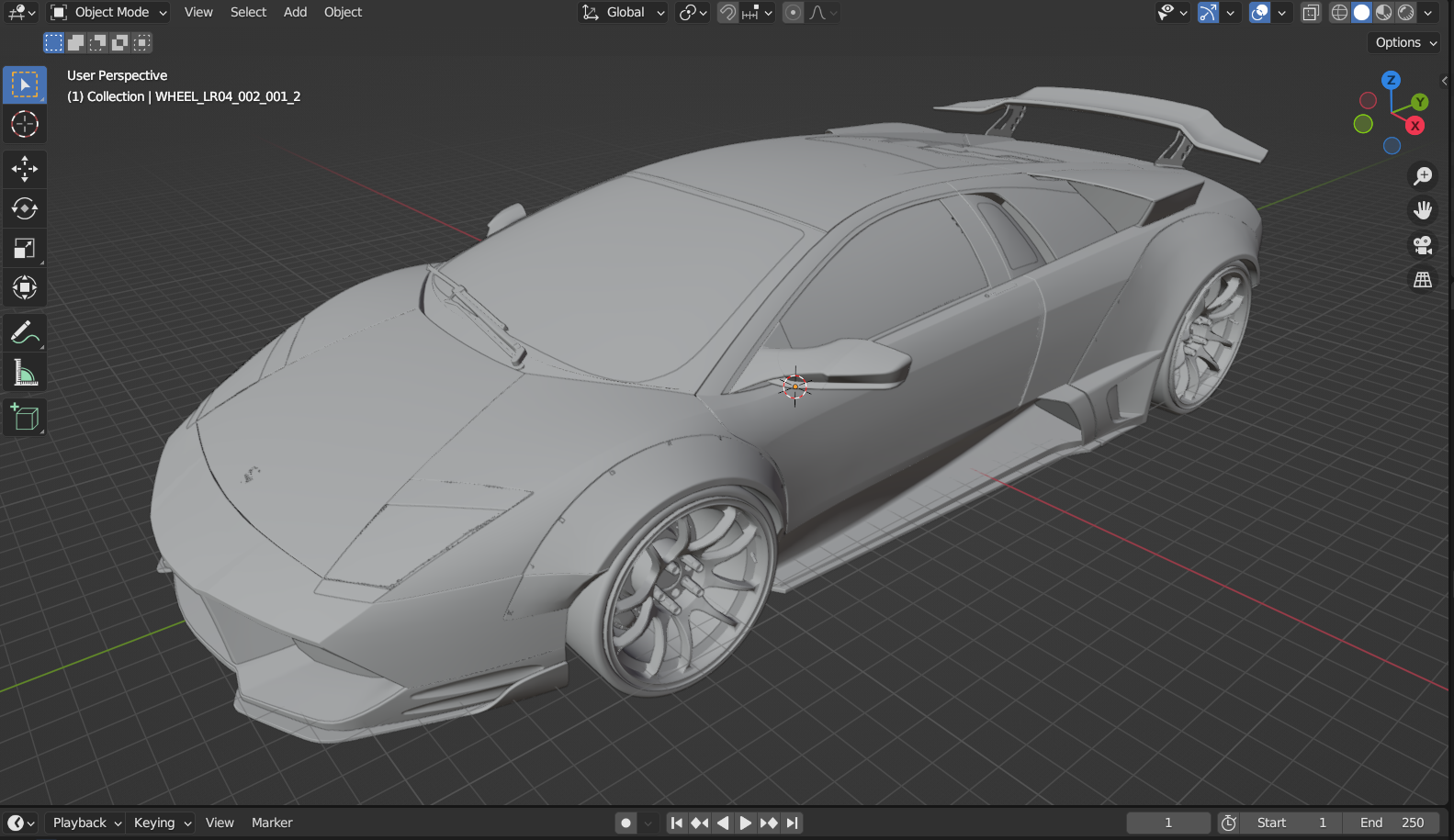Select the Add Cube tool

25,418
